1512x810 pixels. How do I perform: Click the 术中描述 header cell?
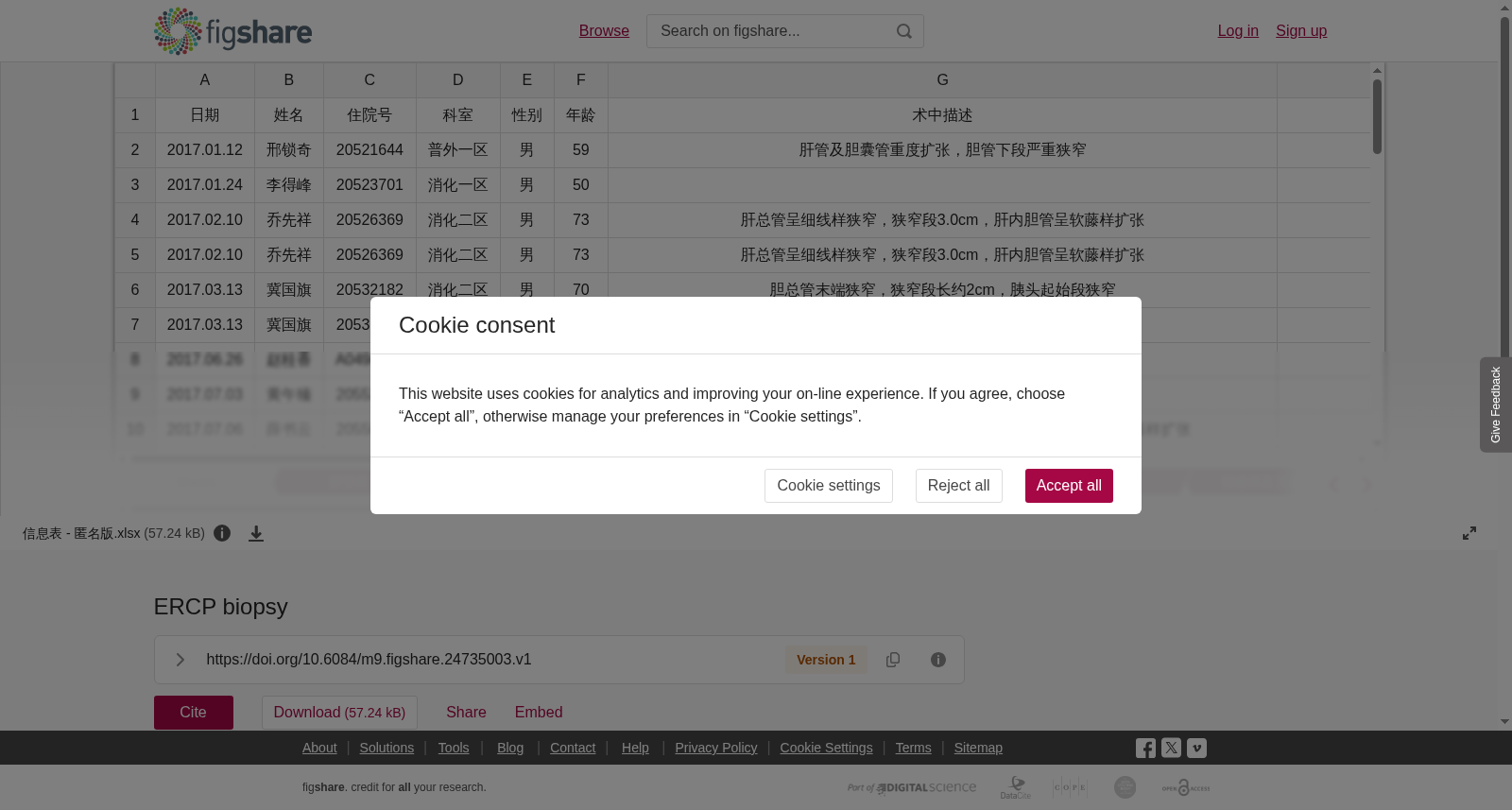click(x=942, y=115)
